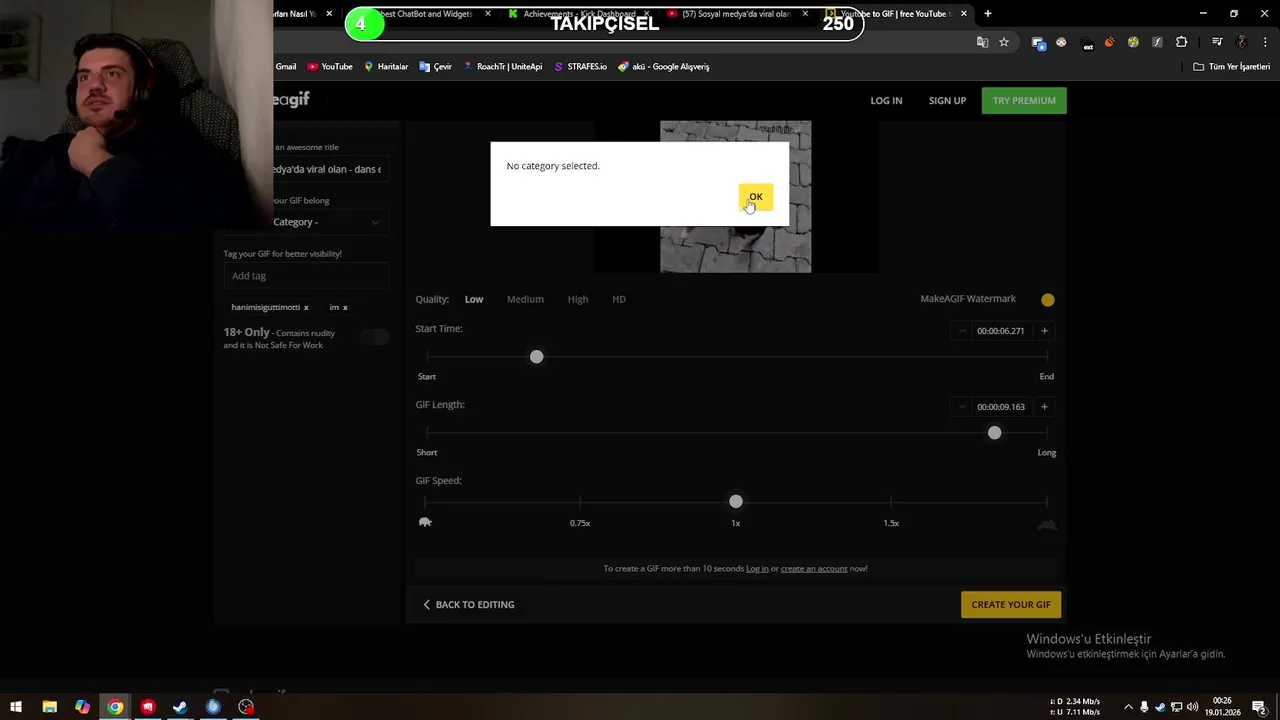
Task: Open a new browser tab
Action: (x=988, y=14)
